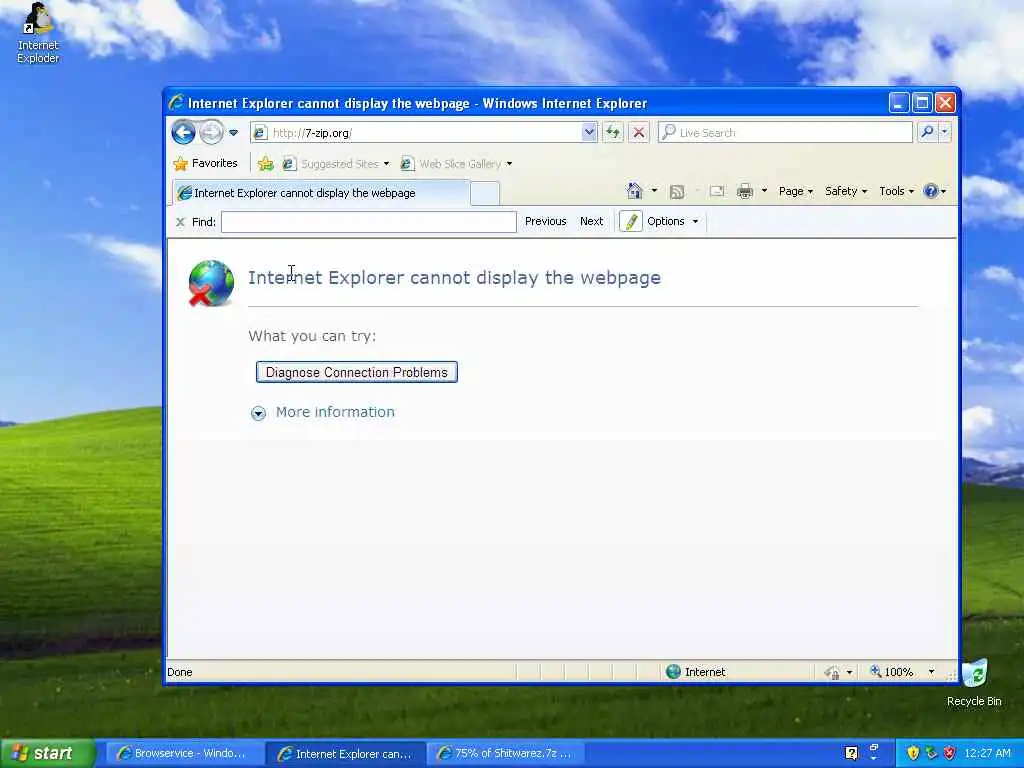Click into the Live Search box
The image size is (1024, 768).
(x=785, y=133)
